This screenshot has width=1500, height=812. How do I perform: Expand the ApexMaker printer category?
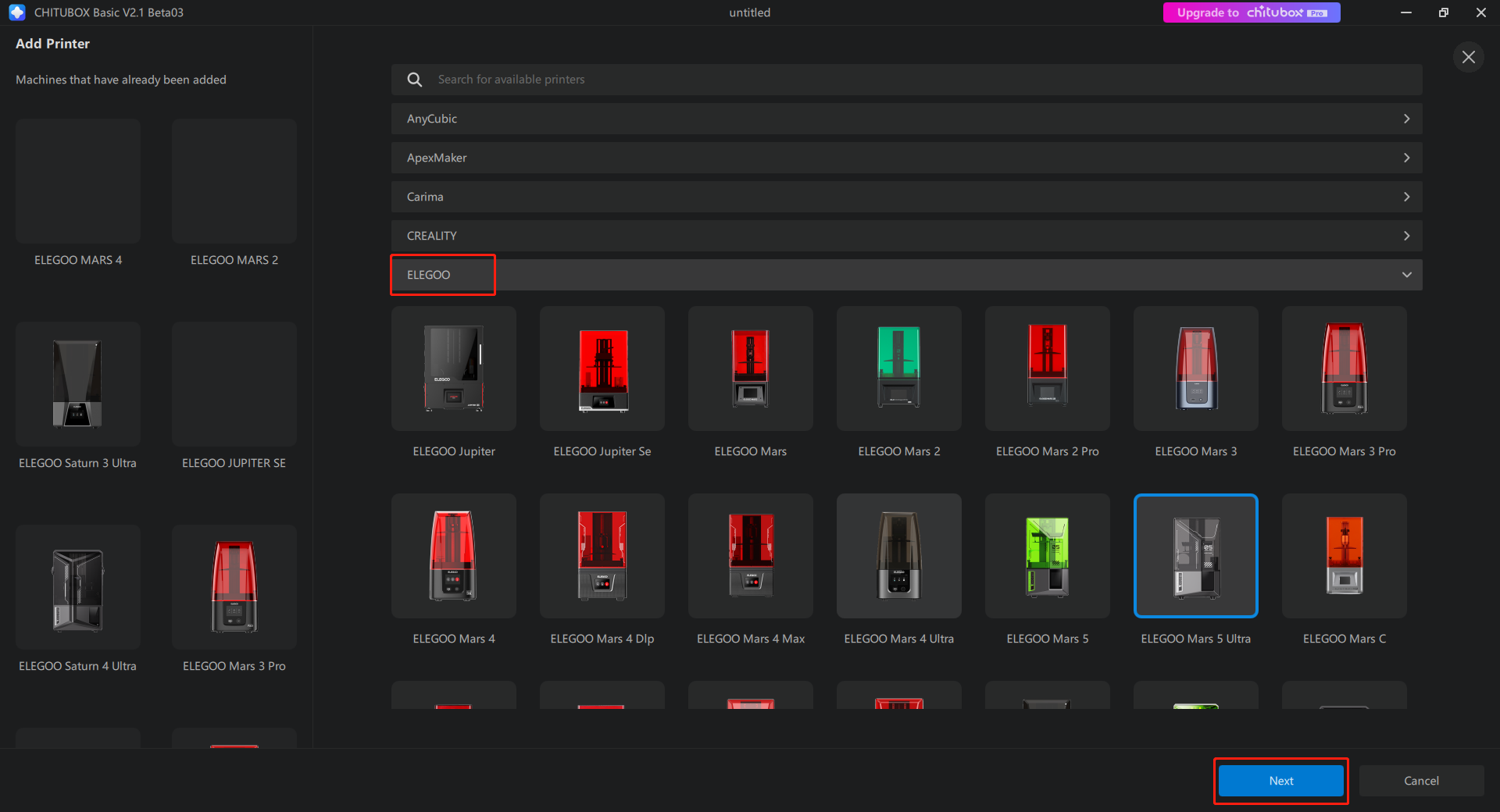click(x=906, y=158)
